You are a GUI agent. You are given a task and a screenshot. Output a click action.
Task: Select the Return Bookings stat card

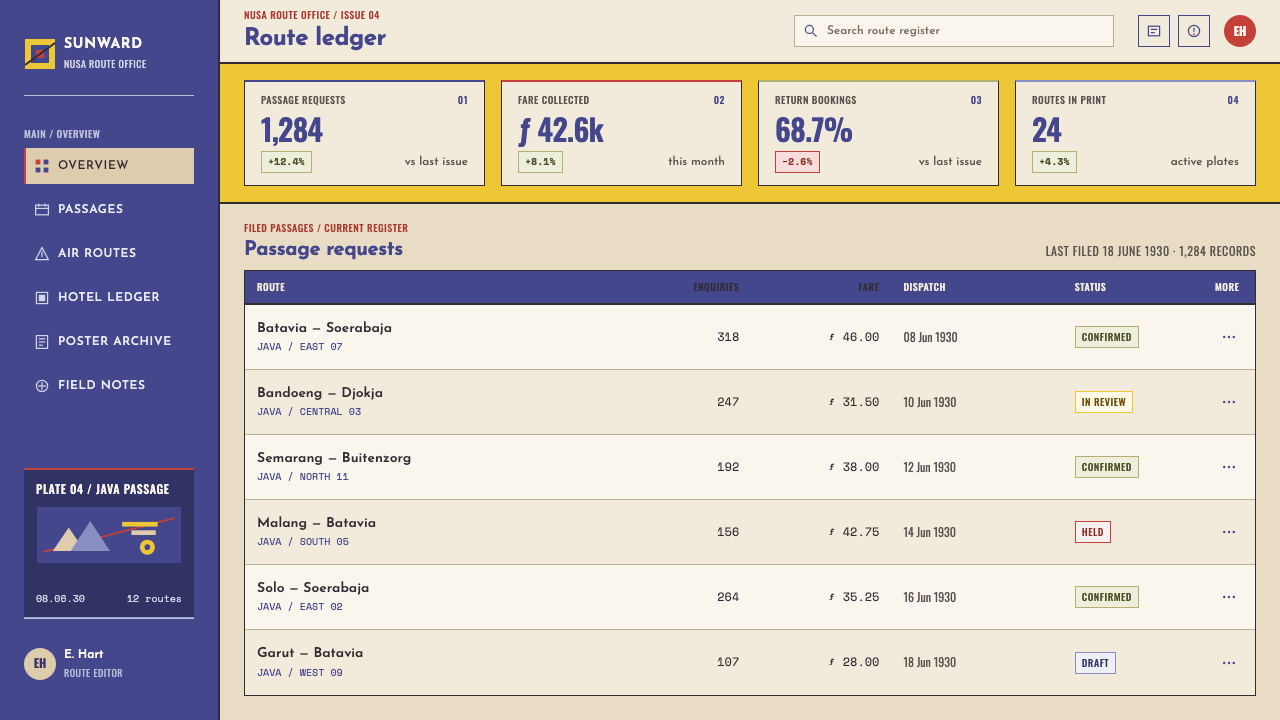coord(879,133)
